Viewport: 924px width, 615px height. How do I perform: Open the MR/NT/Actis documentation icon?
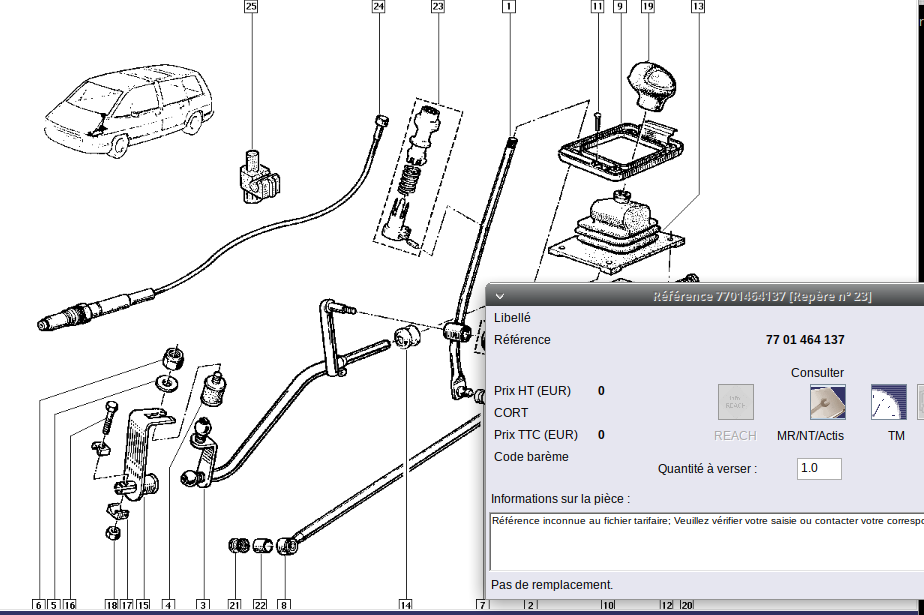(827, 402)
